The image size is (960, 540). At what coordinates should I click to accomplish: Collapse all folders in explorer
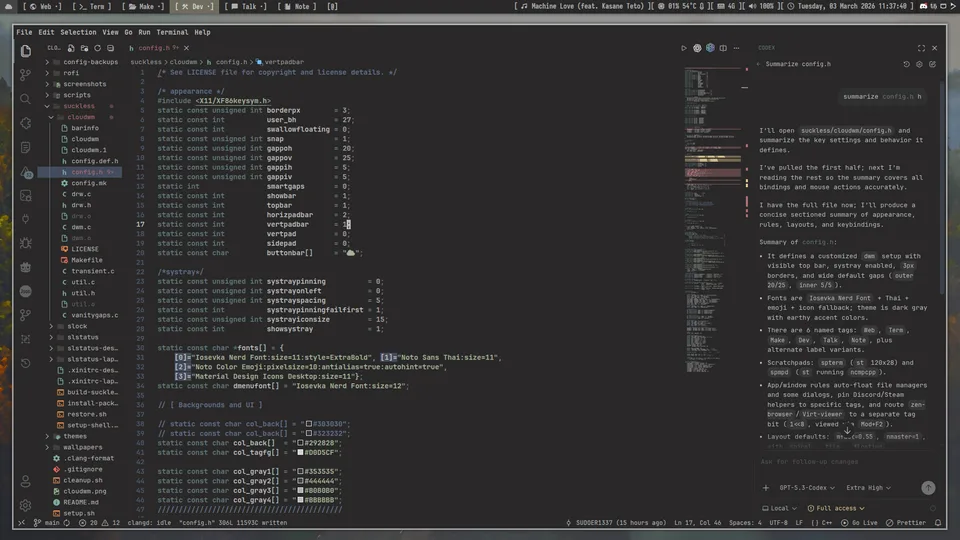[x=111, y=48]
